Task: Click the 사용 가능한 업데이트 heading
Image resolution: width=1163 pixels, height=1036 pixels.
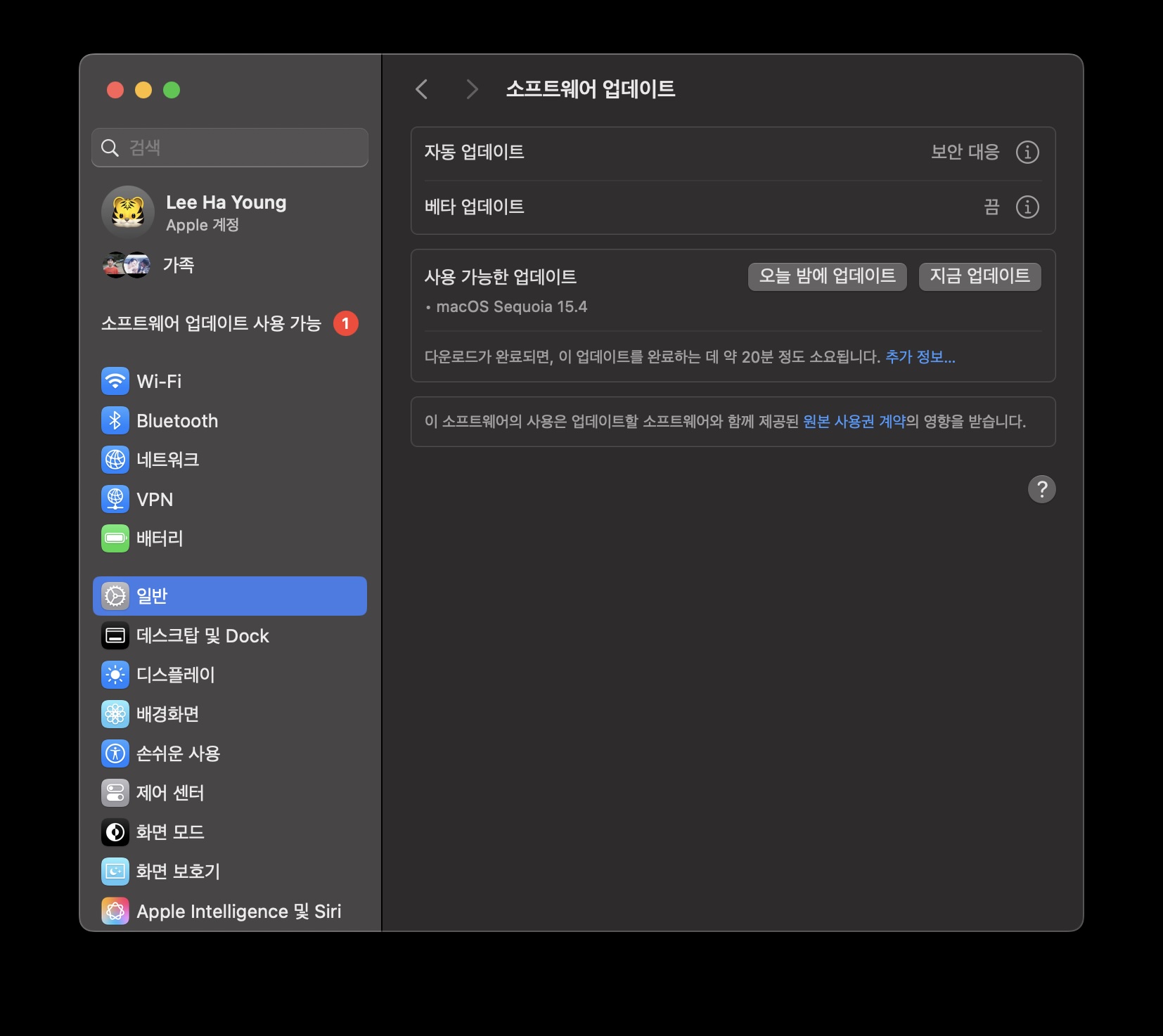Action: point(501,277)
